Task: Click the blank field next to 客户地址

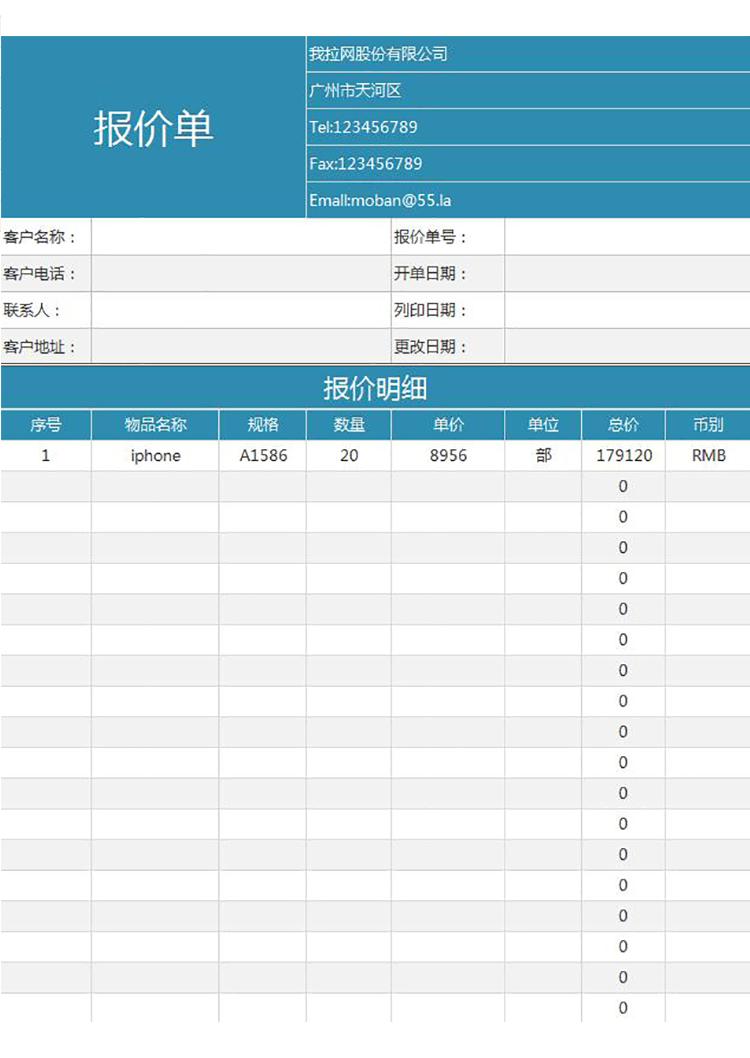Action: [240, 347]
